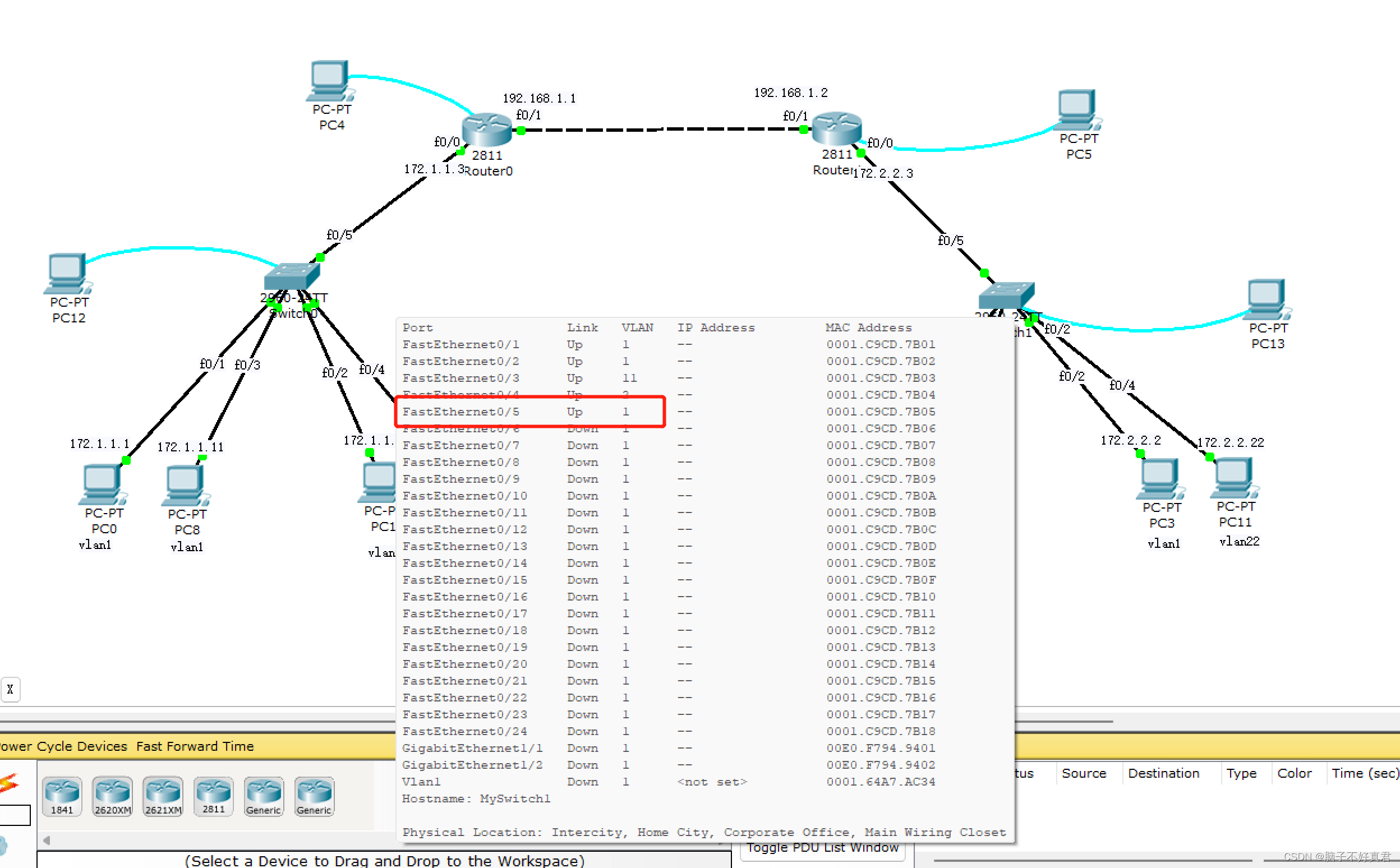1400x868 pixels.
Task: Select the first Generic router icon
Action: pyautogui.click(x=264, y=795)
